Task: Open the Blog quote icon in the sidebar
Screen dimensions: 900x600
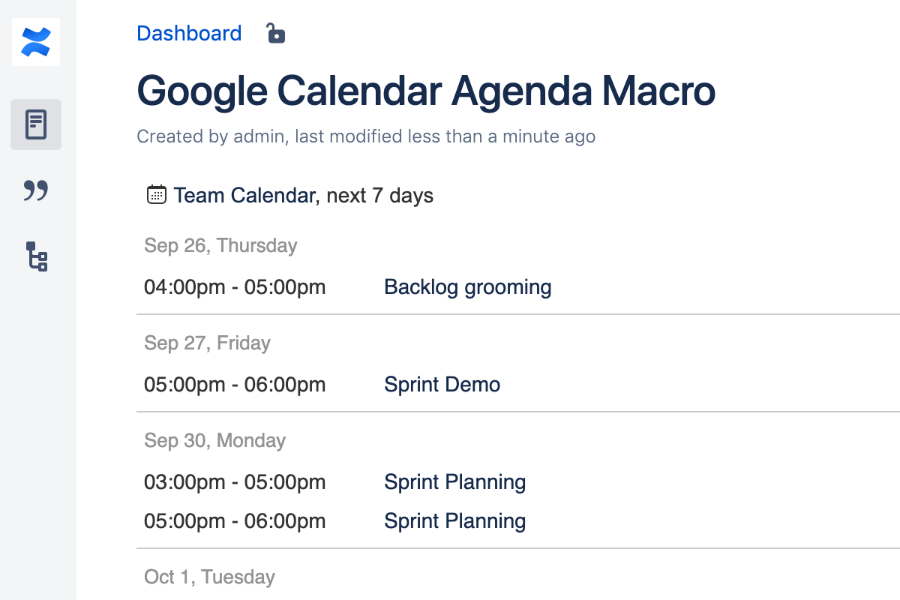Action: click(36, 190)
